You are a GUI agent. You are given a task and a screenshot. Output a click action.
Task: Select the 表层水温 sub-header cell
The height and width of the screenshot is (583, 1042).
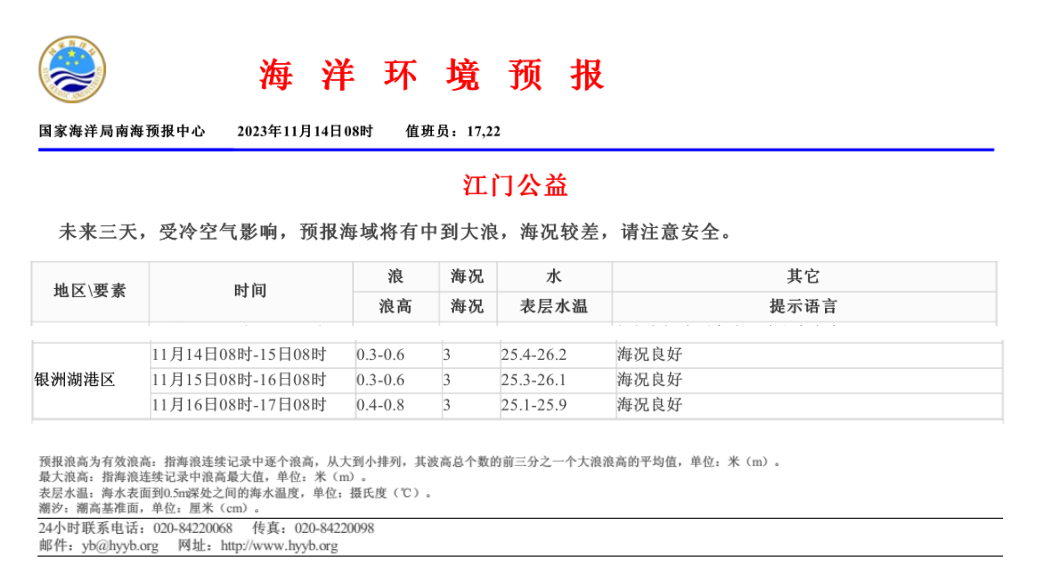[x=554, y=306]
